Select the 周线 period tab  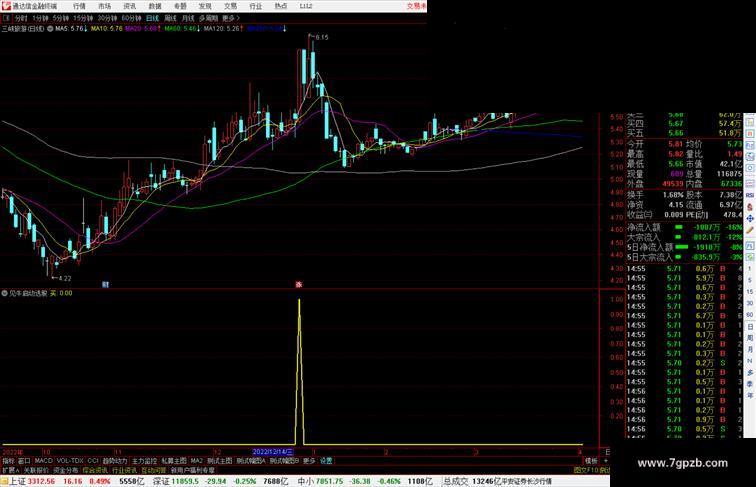pyautogui.click(x=170, y=18)
